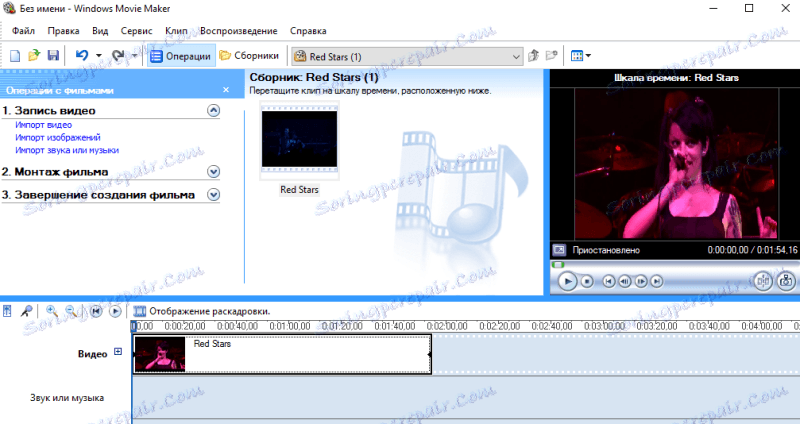
Task: Take a picture from the preview
Action: point(786,281)
